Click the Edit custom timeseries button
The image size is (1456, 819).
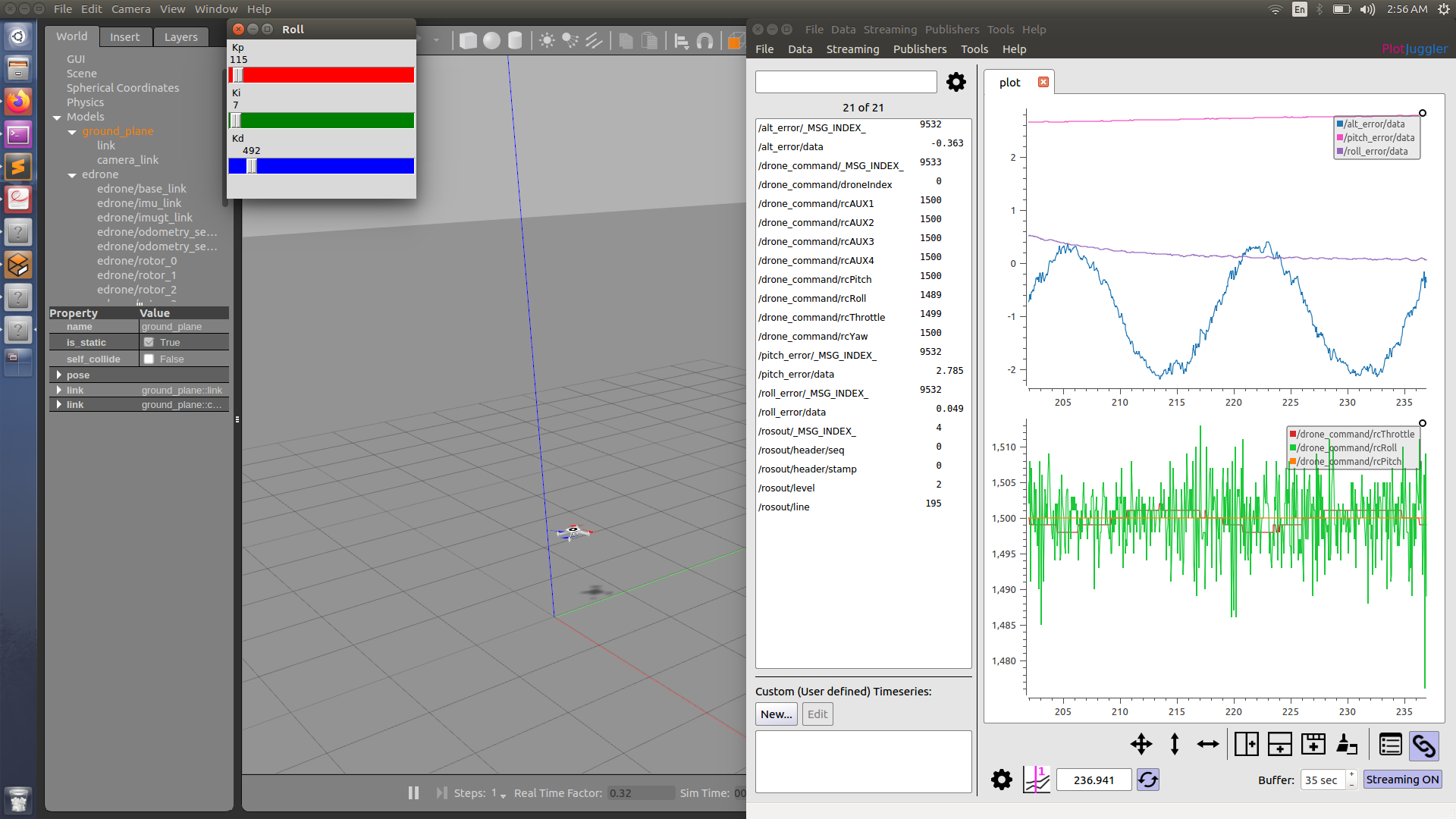817,714
